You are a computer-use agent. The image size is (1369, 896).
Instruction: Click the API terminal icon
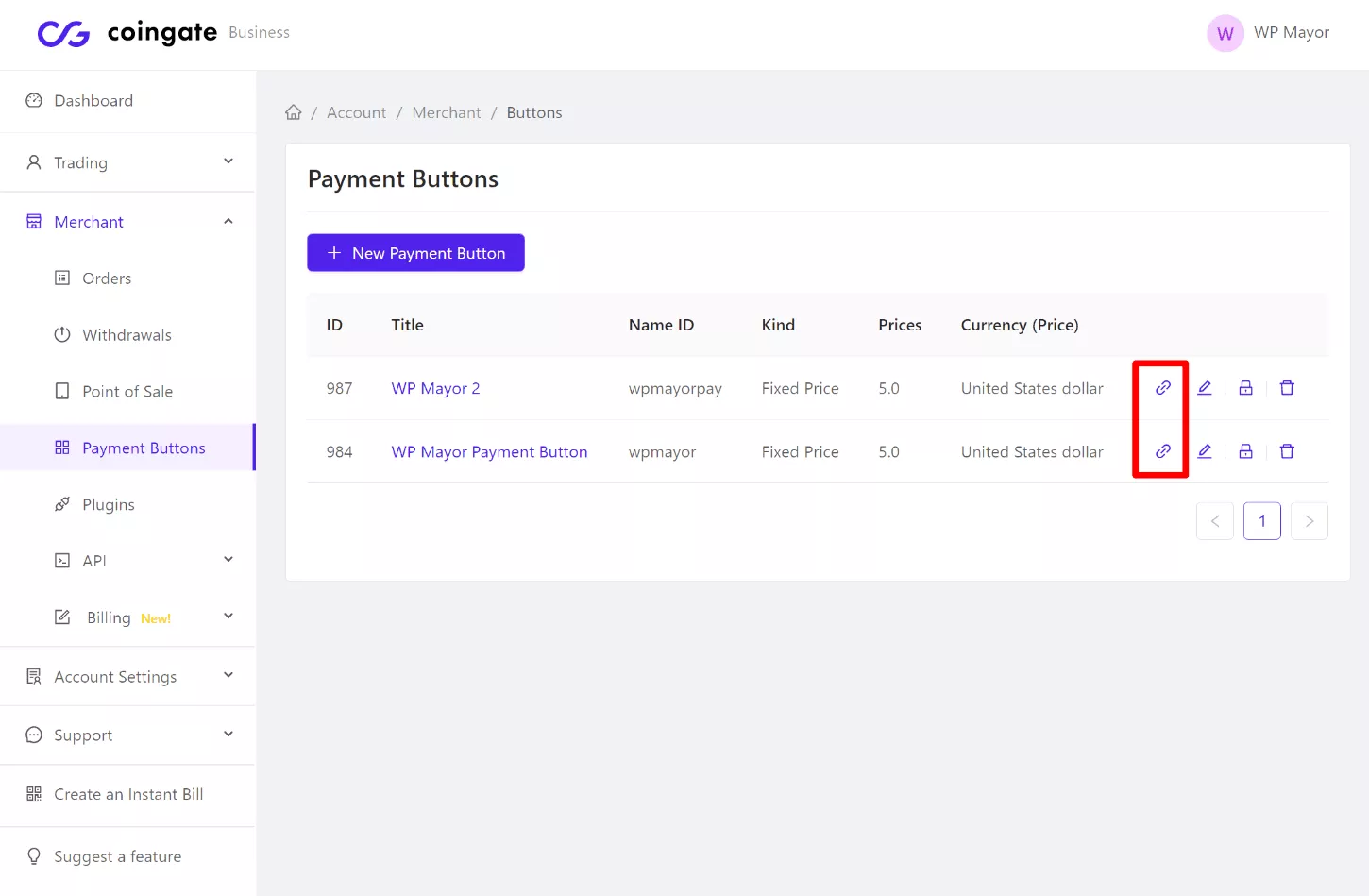coord(62,561)
